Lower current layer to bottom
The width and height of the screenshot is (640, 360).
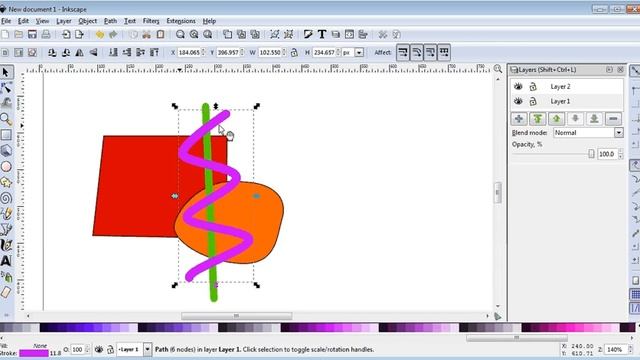594,119
